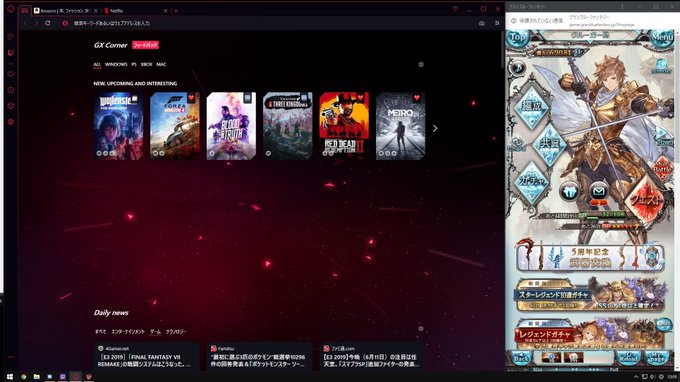Image resolution: width=680 pixels, height=382 pixels.
Task: Open the top diamond party button in Granblue
Action: [531, 107]
